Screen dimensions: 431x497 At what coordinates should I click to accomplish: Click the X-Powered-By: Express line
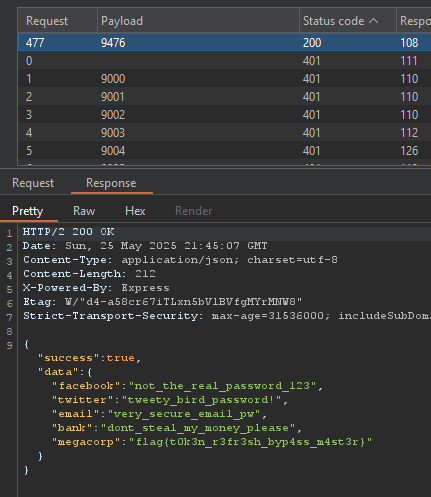tap(96, 288)
